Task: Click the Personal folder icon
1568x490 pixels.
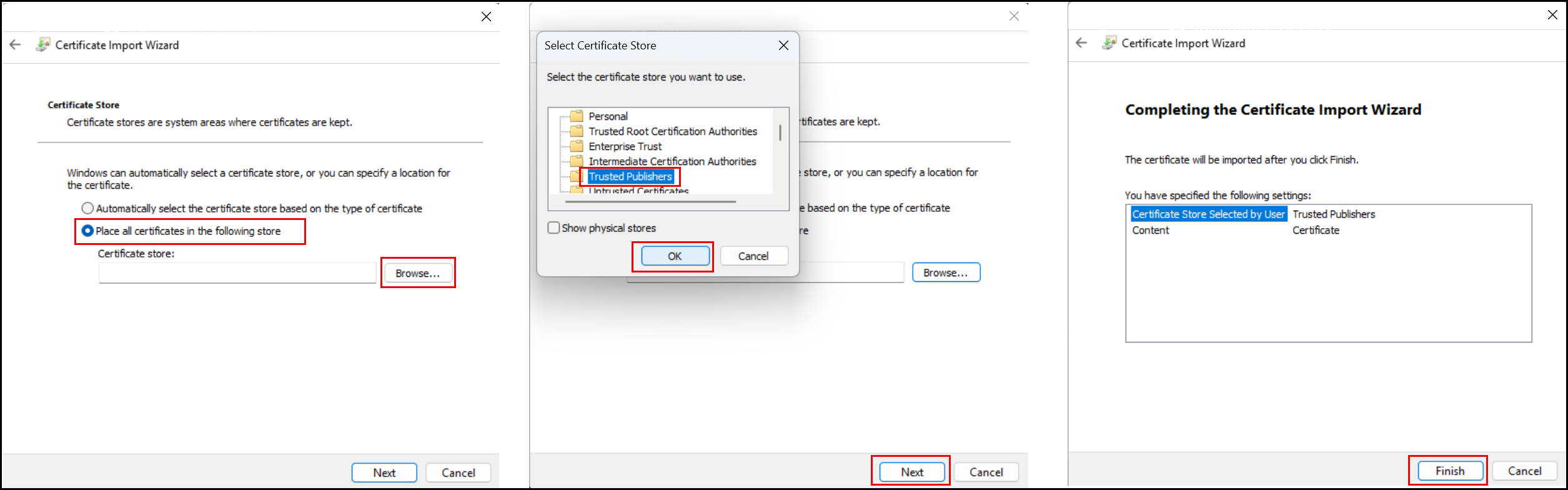Action: (577, 116)
